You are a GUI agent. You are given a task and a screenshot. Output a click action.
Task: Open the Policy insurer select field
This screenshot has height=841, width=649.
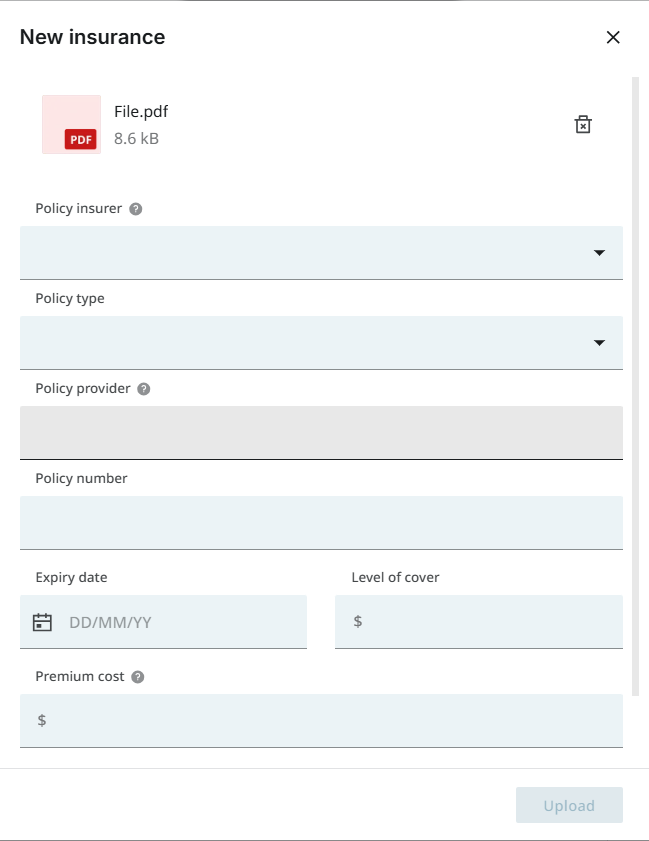pyautogui.click(x=321, y=253)
